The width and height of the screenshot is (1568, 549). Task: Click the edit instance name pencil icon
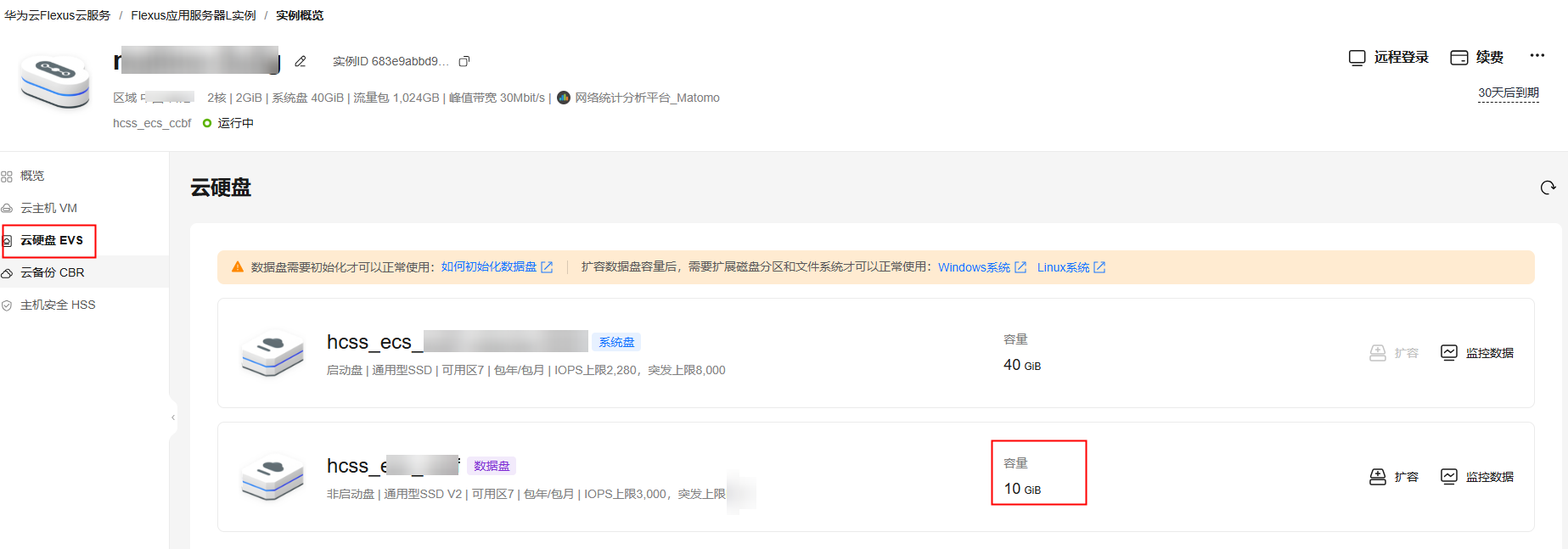click(301, 61)
